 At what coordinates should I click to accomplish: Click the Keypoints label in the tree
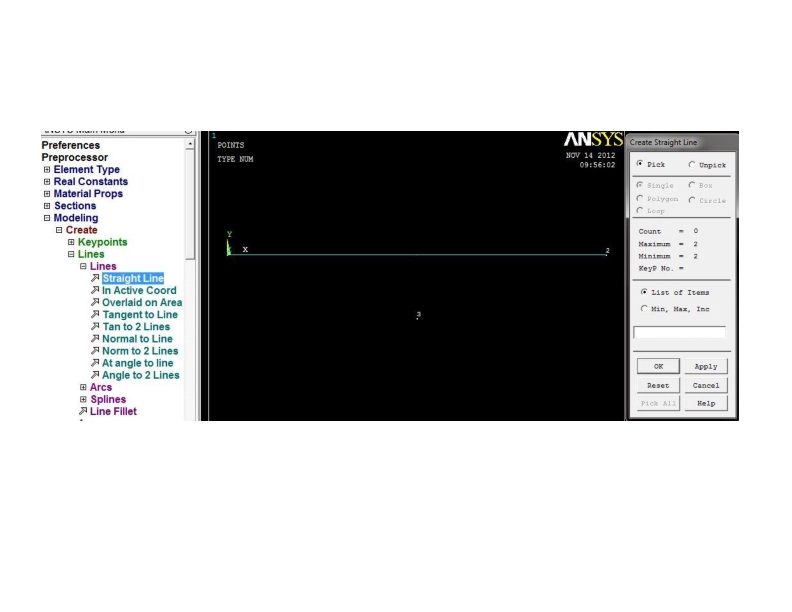[x=103, y=242]
